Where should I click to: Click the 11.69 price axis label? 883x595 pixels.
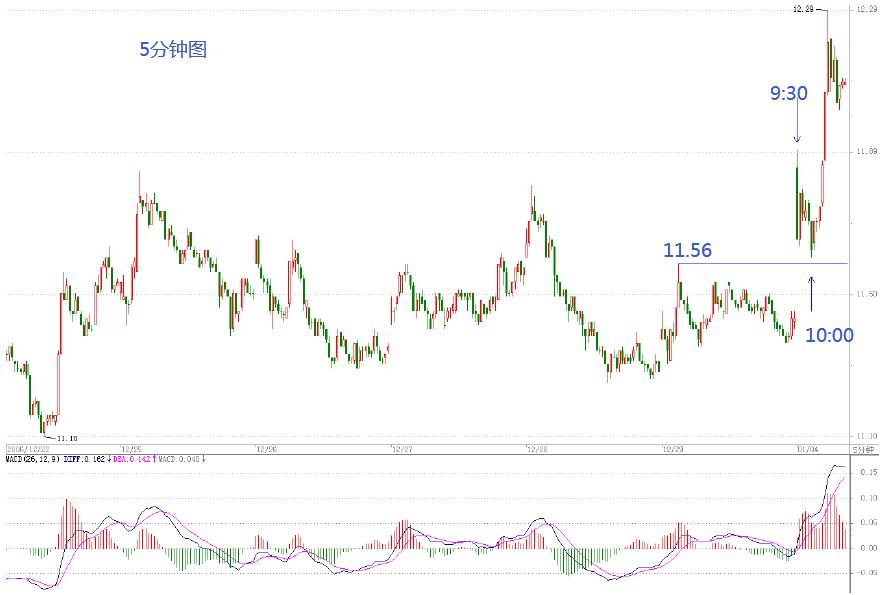[x=867, y=152]
